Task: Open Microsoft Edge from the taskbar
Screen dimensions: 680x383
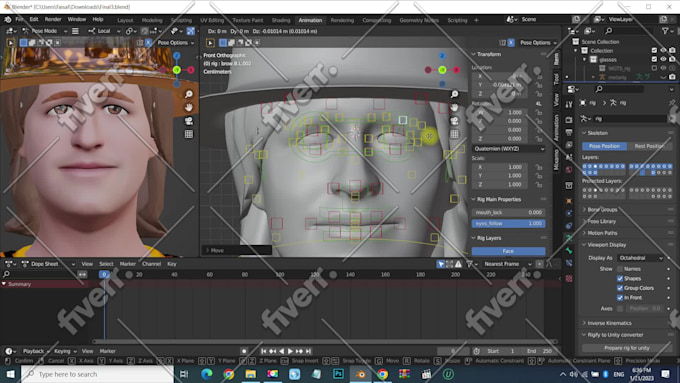Action: pyautogui.click(x=206, y=374)
